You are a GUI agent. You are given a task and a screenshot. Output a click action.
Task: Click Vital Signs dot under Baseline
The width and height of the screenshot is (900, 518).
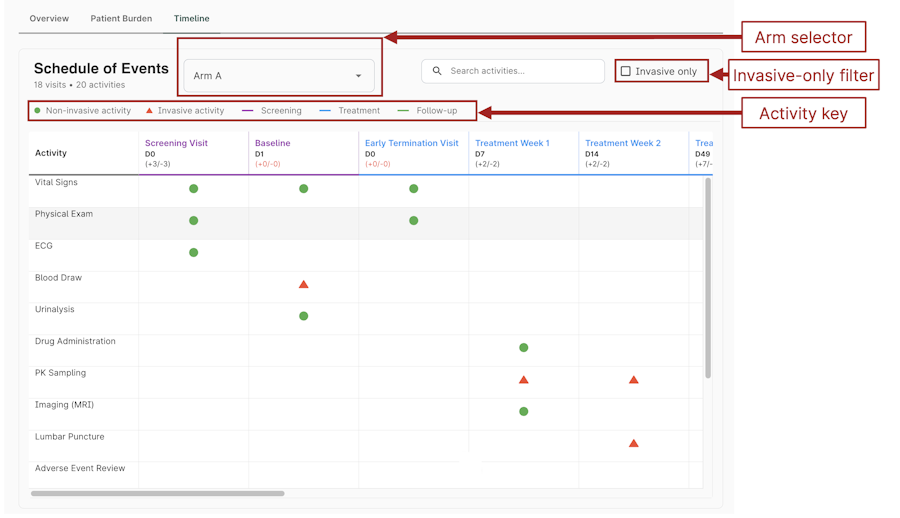pyautogui.click(x=304, y=188)
